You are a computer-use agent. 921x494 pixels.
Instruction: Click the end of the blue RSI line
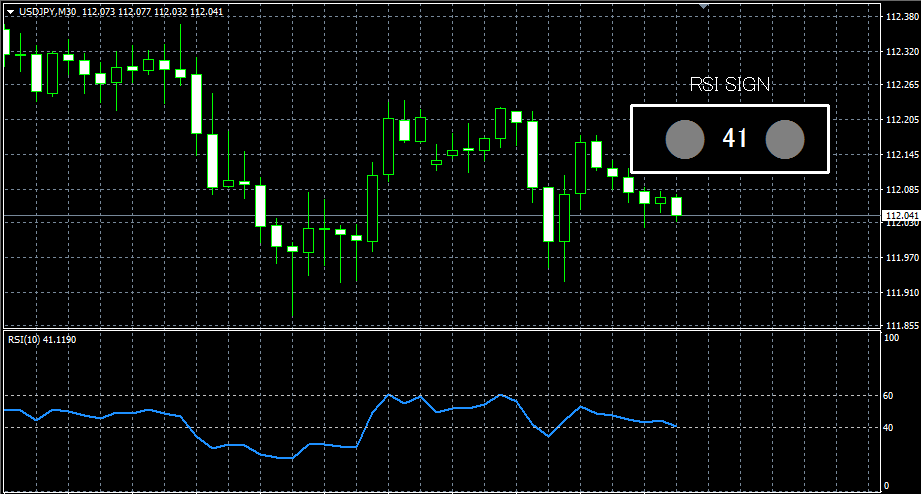click(677, 427)
